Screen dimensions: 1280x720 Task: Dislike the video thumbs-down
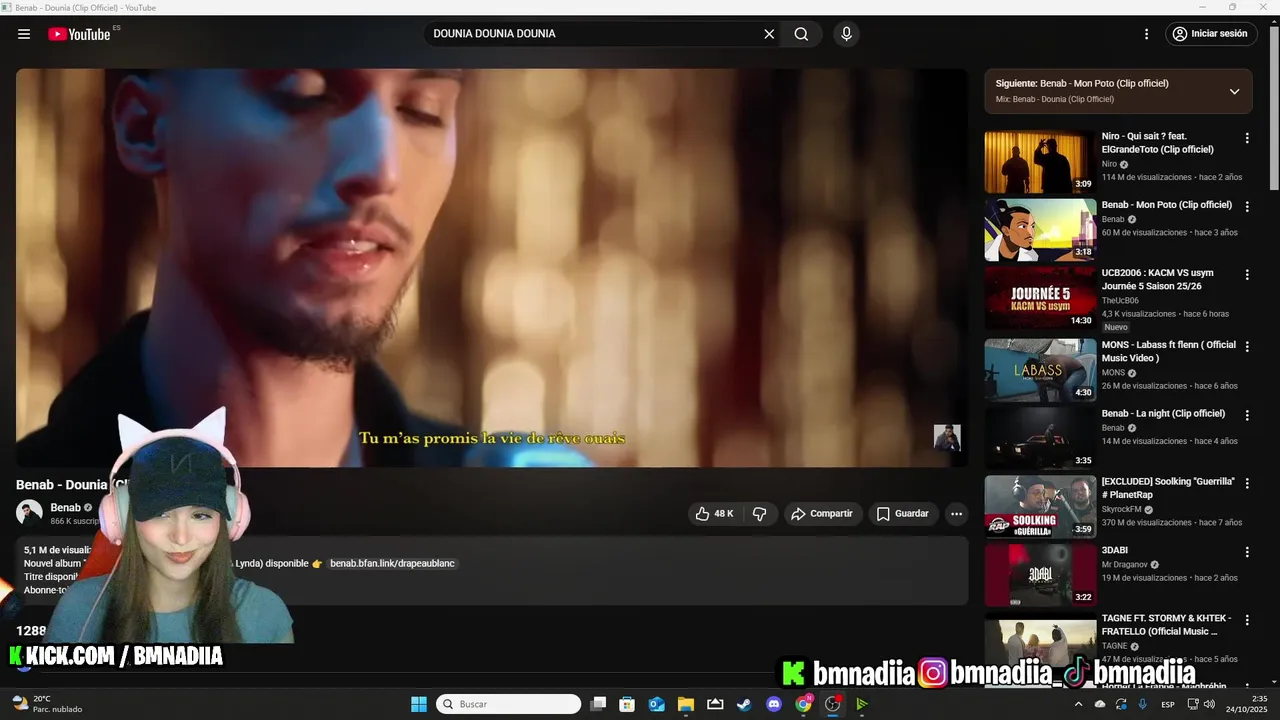760,514
